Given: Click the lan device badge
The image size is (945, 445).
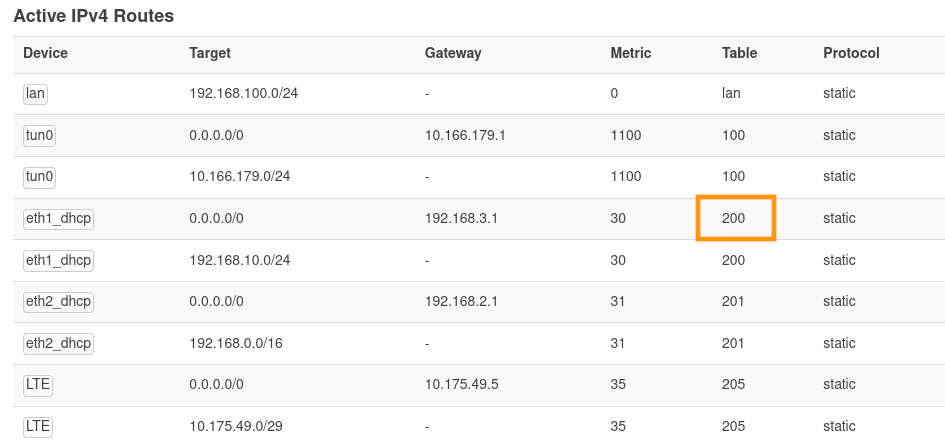Looking at the screenshot, I should pos(36,93).
